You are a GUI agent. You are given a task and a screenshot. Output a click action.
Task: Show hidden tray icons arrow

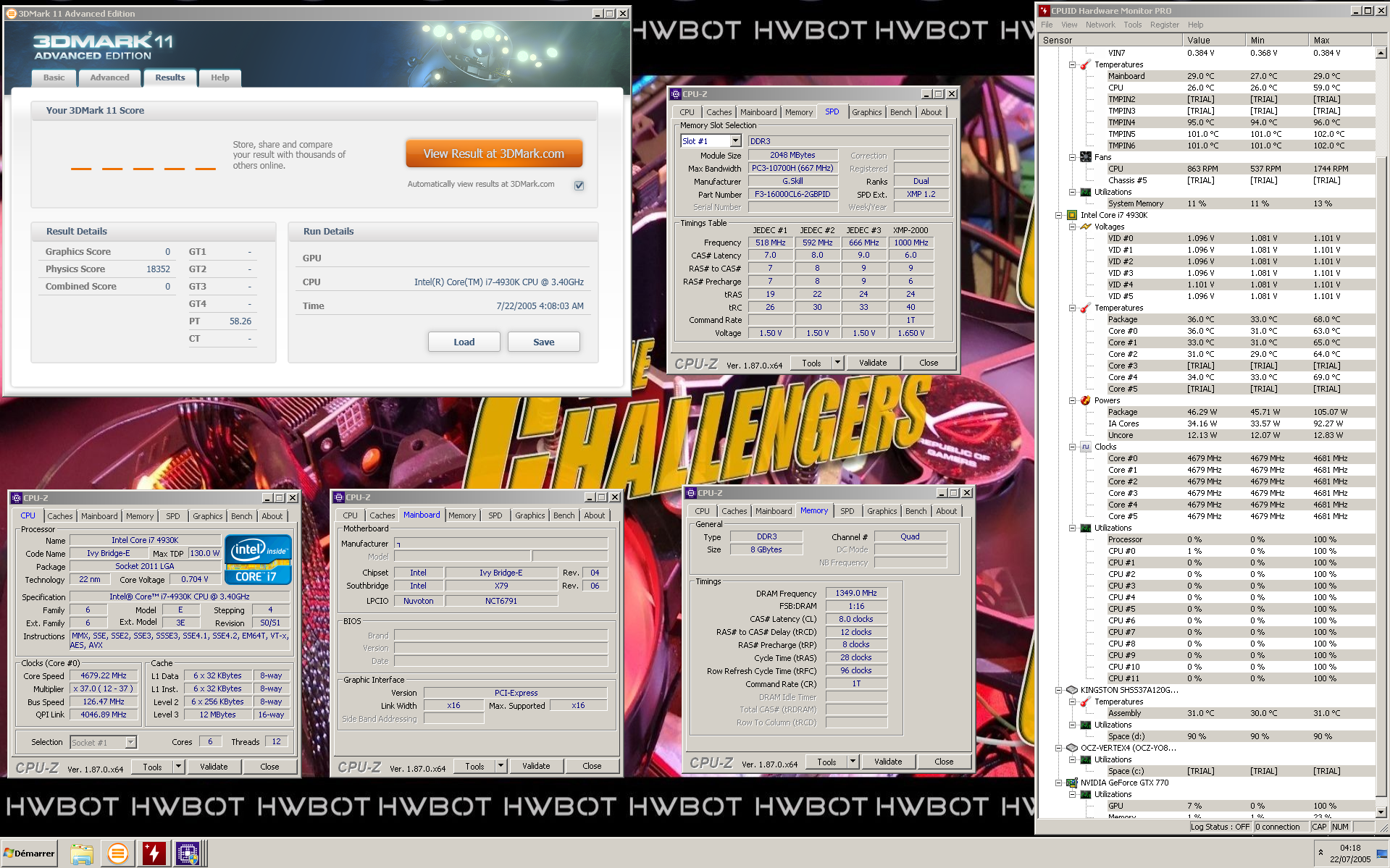[1320, 853]
